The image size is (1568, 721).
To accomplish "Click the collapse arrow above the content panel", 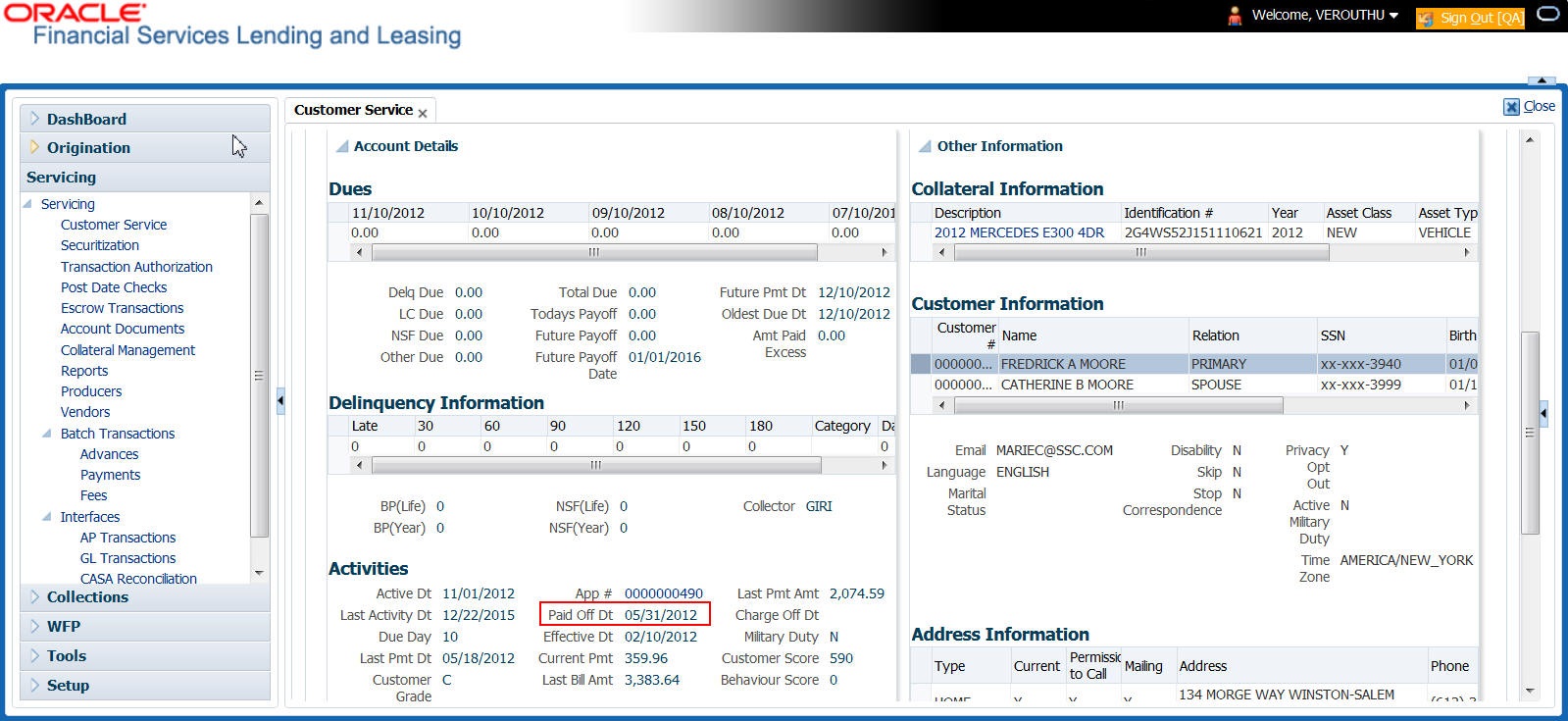I will (x=1542, y=80).
